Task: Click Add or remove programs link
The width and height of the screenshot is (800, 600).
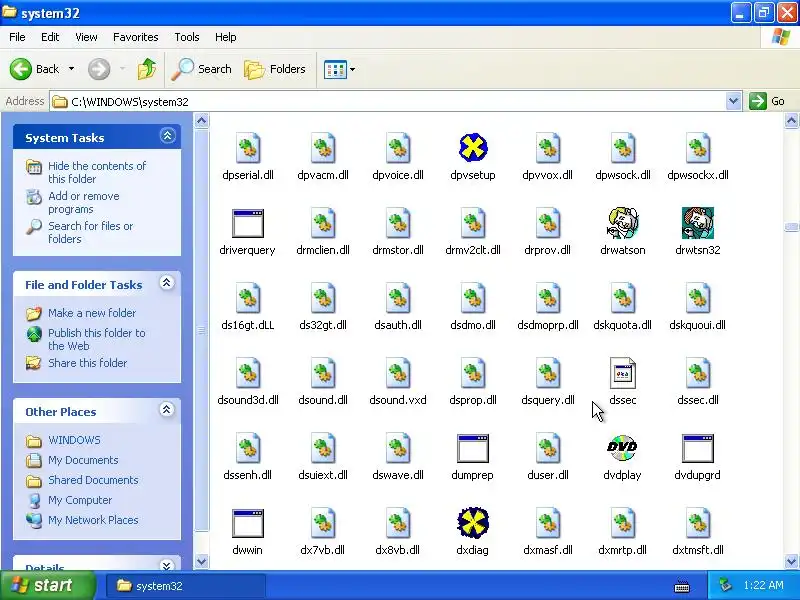Action: tap(84, 203)
